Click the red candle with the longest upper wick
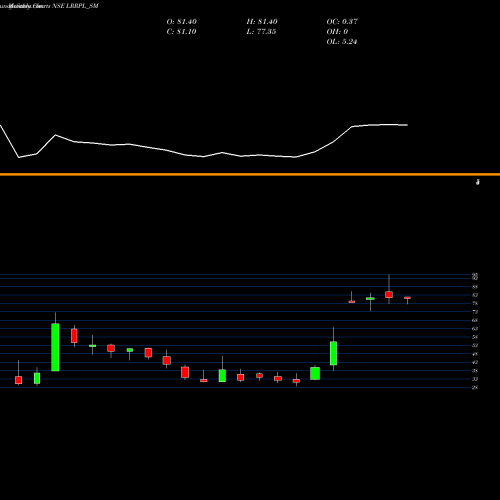This screenshot has height=500, width=500. point(389,295)
